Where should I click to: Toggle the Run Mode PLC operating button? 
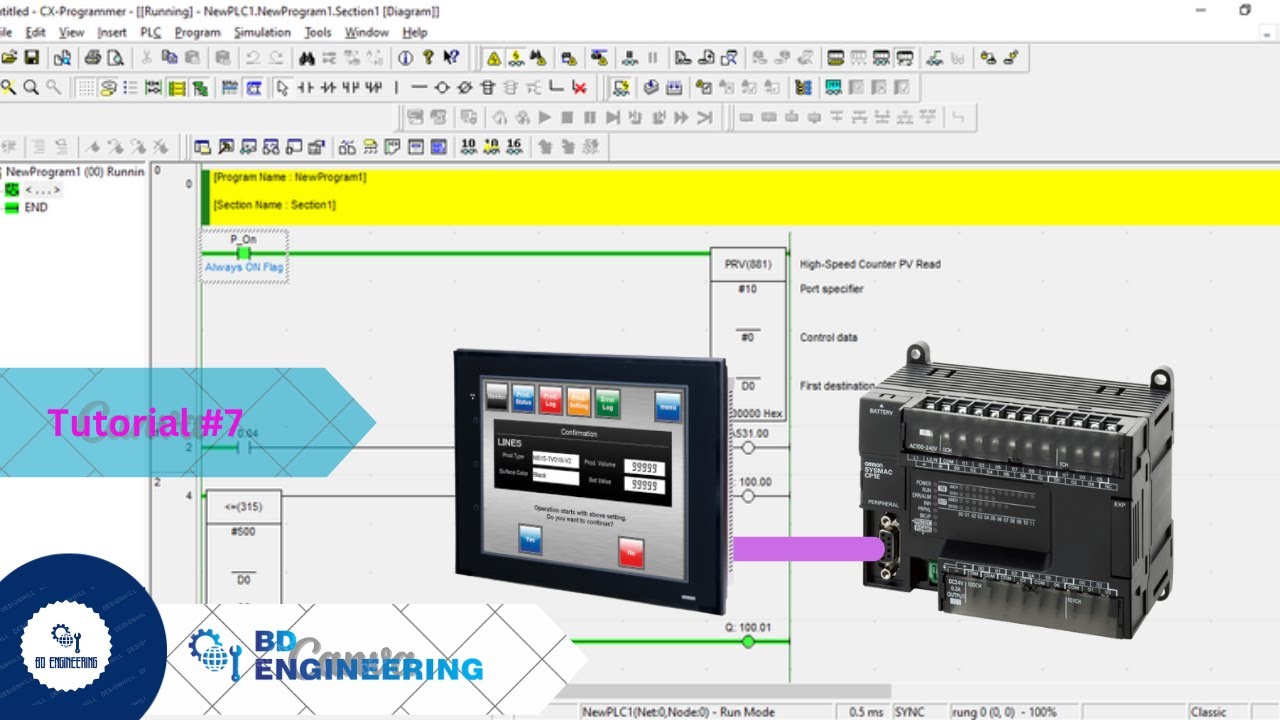tap(905, 57)
